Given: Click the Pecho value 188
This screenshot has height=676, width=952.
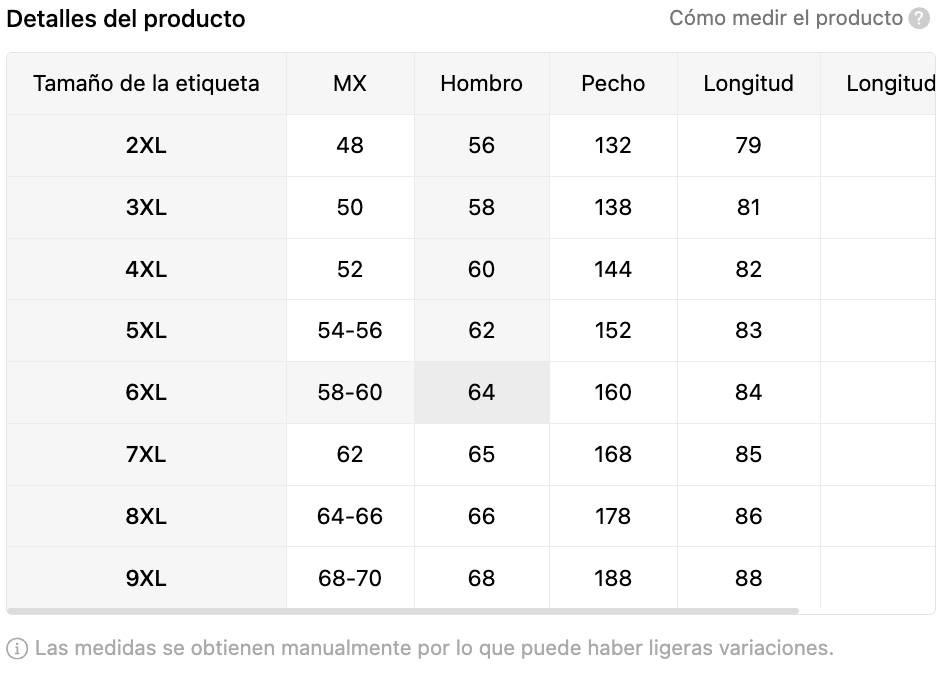Looking at the screenshot, I should [613, 578].
